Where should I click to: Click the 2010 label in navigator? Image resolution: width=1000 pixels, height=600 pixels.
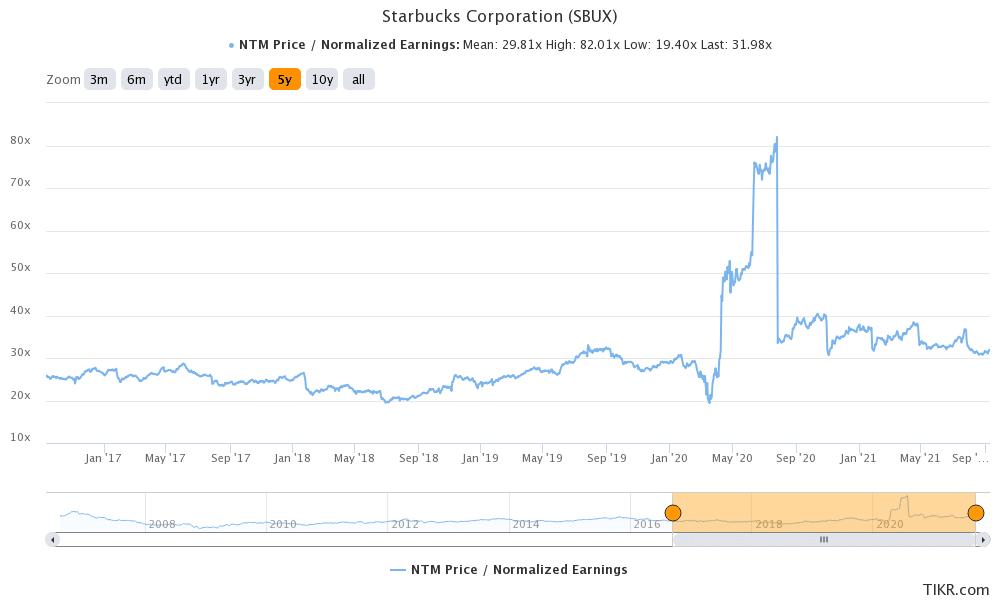[283, 524]
